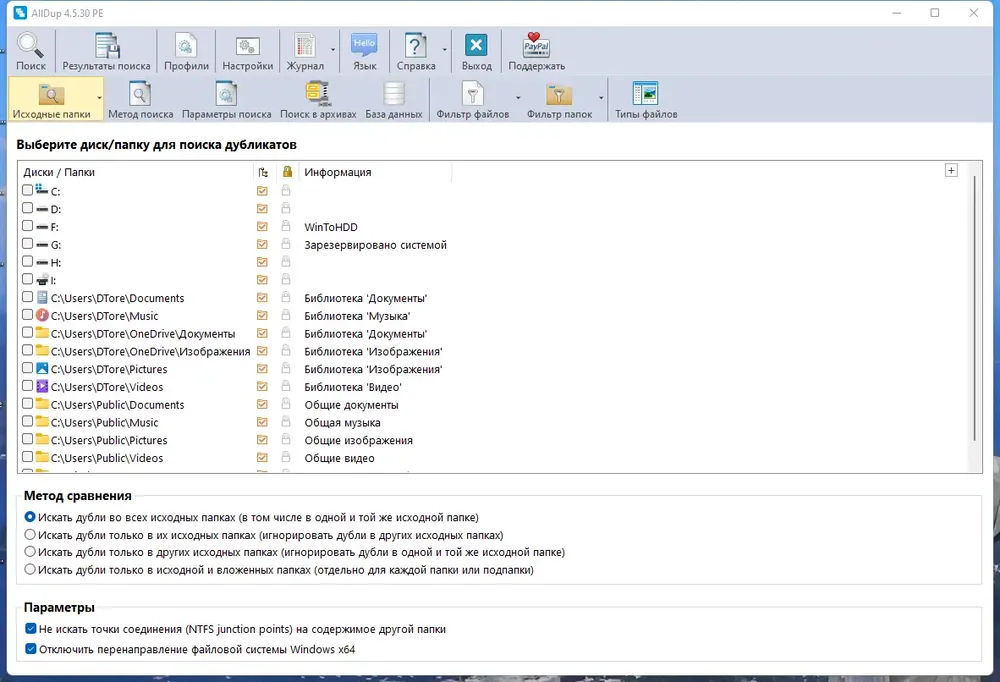This screenshot has width=1000, height=682.
Task: Check the C: drive checkbox
Action: (27, 190)
